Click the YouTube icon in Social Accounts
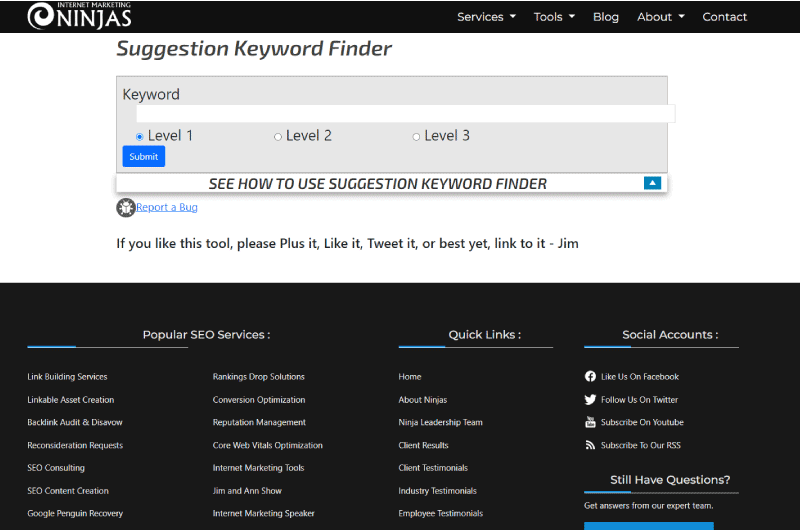This screenshot has height=530, width=800. coord(590,422)
